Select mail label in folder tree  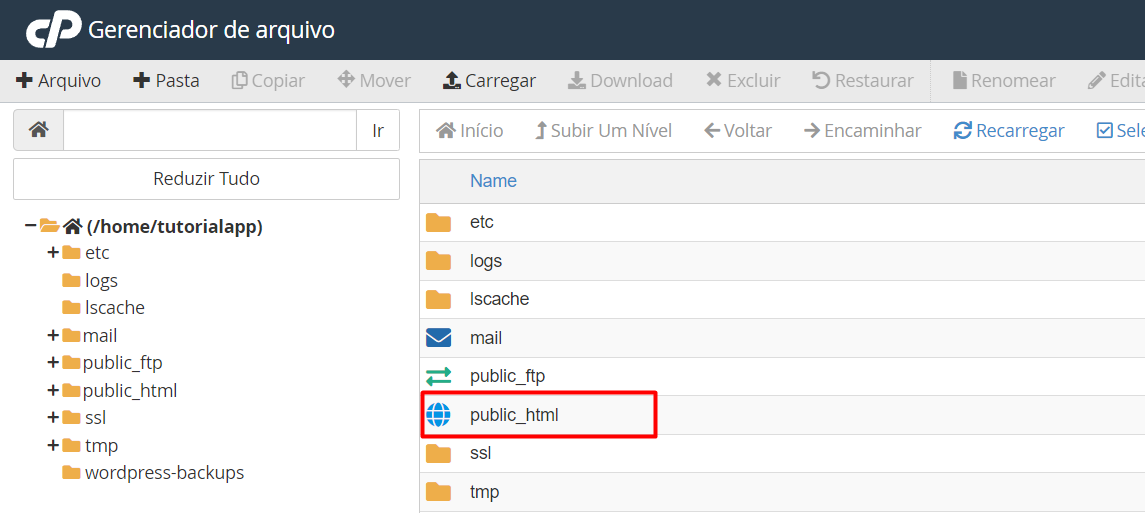(100, 336)
